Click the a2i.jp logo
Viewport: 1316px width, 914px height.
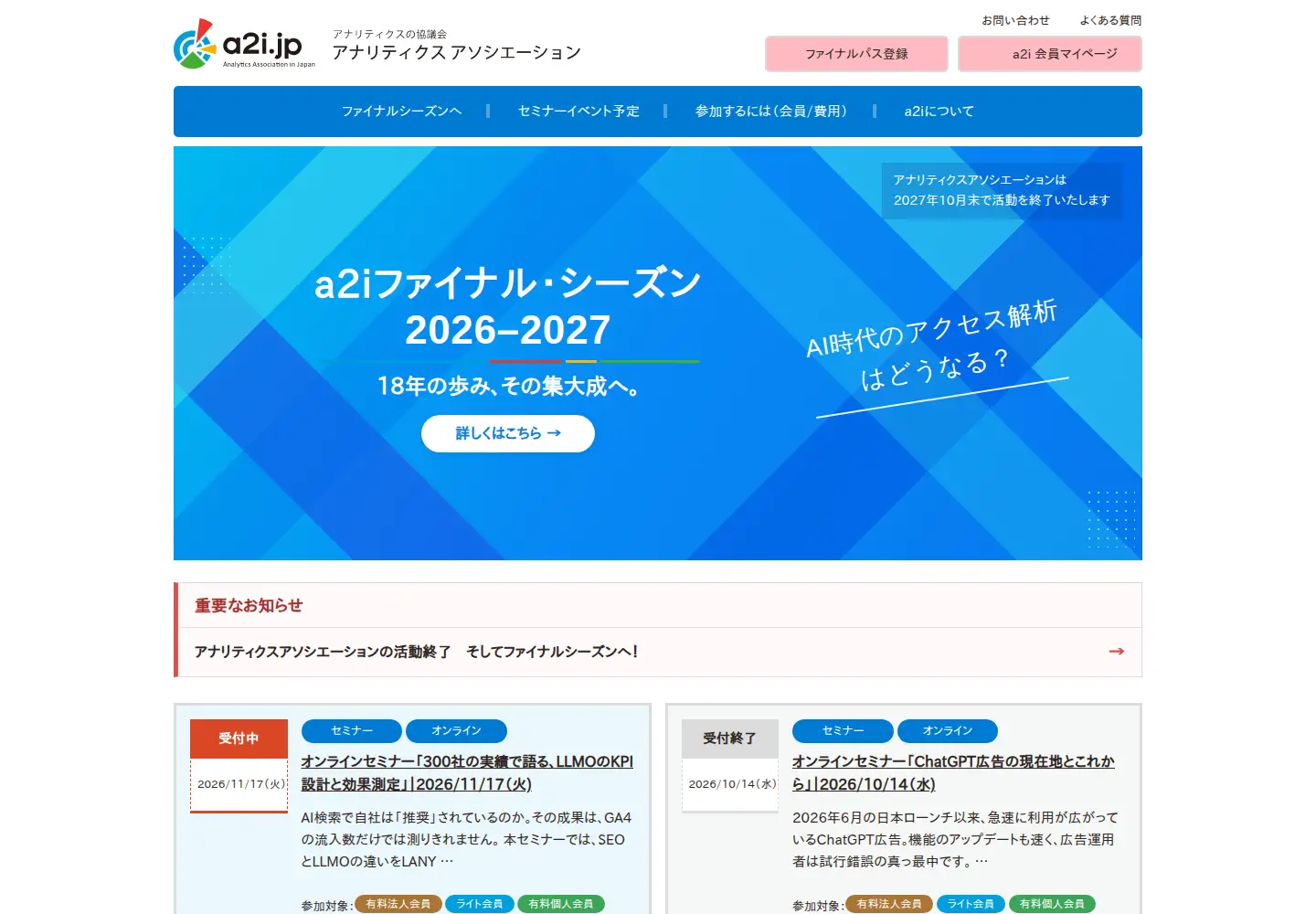(244, 44)
